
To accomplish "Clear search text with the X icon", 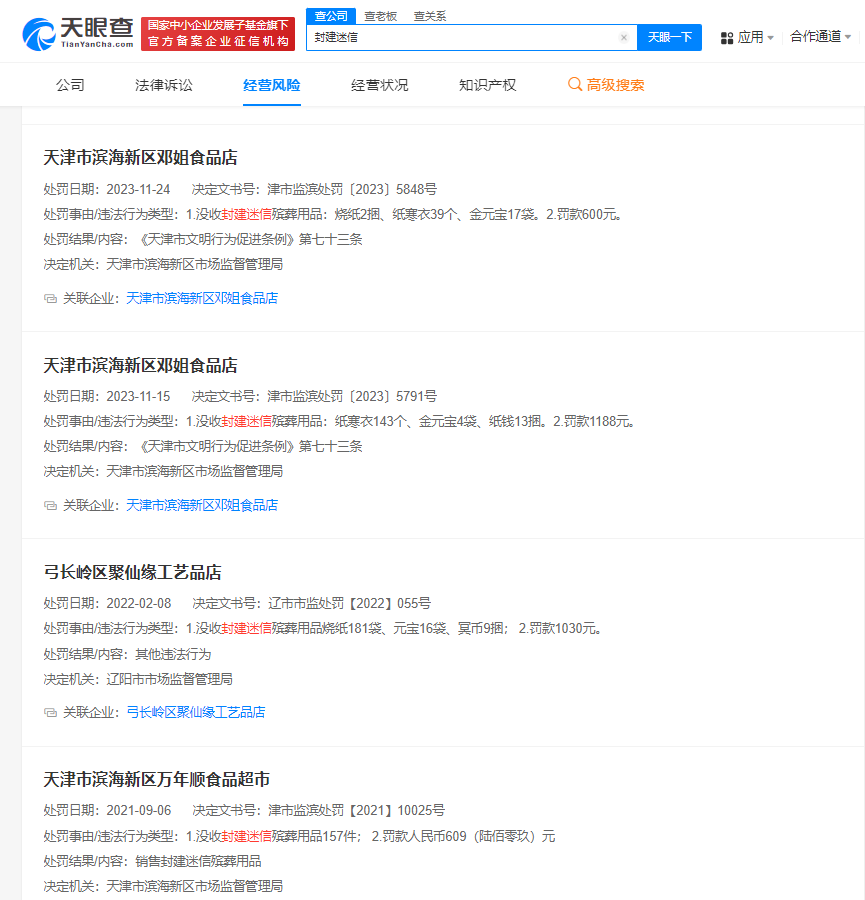I will (624, 38).
